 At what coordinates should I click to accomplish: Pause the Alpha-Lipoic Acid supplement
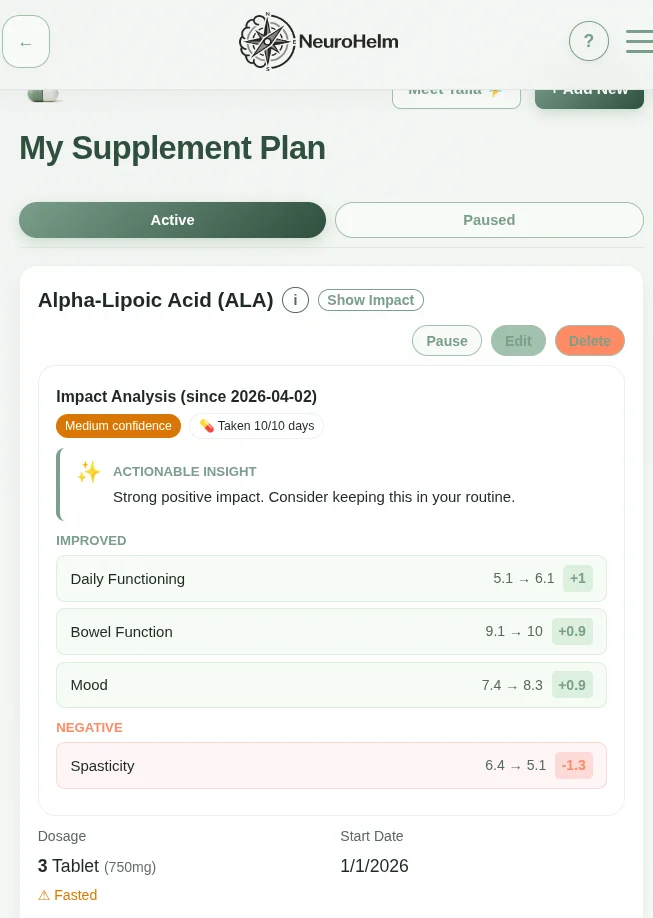(447, 341)
